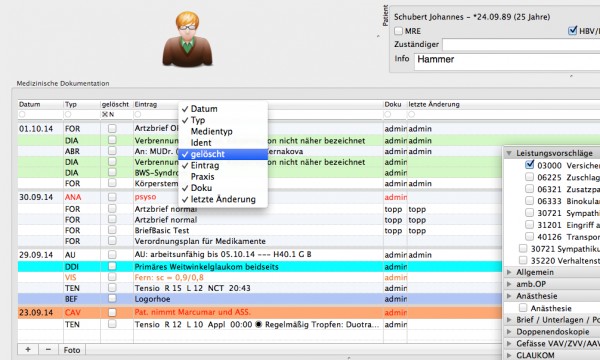This screenshot has width=600, height=360.
Task: Expand the Allgemein section
Action: [509, 272]
